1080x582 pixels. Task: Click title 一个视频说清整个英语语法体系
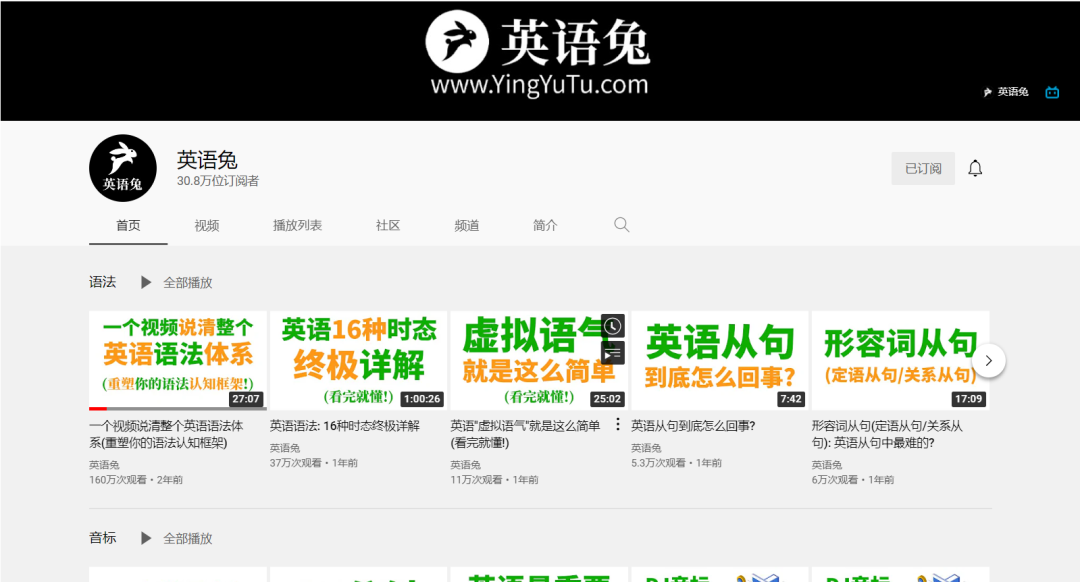[x=166, y=434]
